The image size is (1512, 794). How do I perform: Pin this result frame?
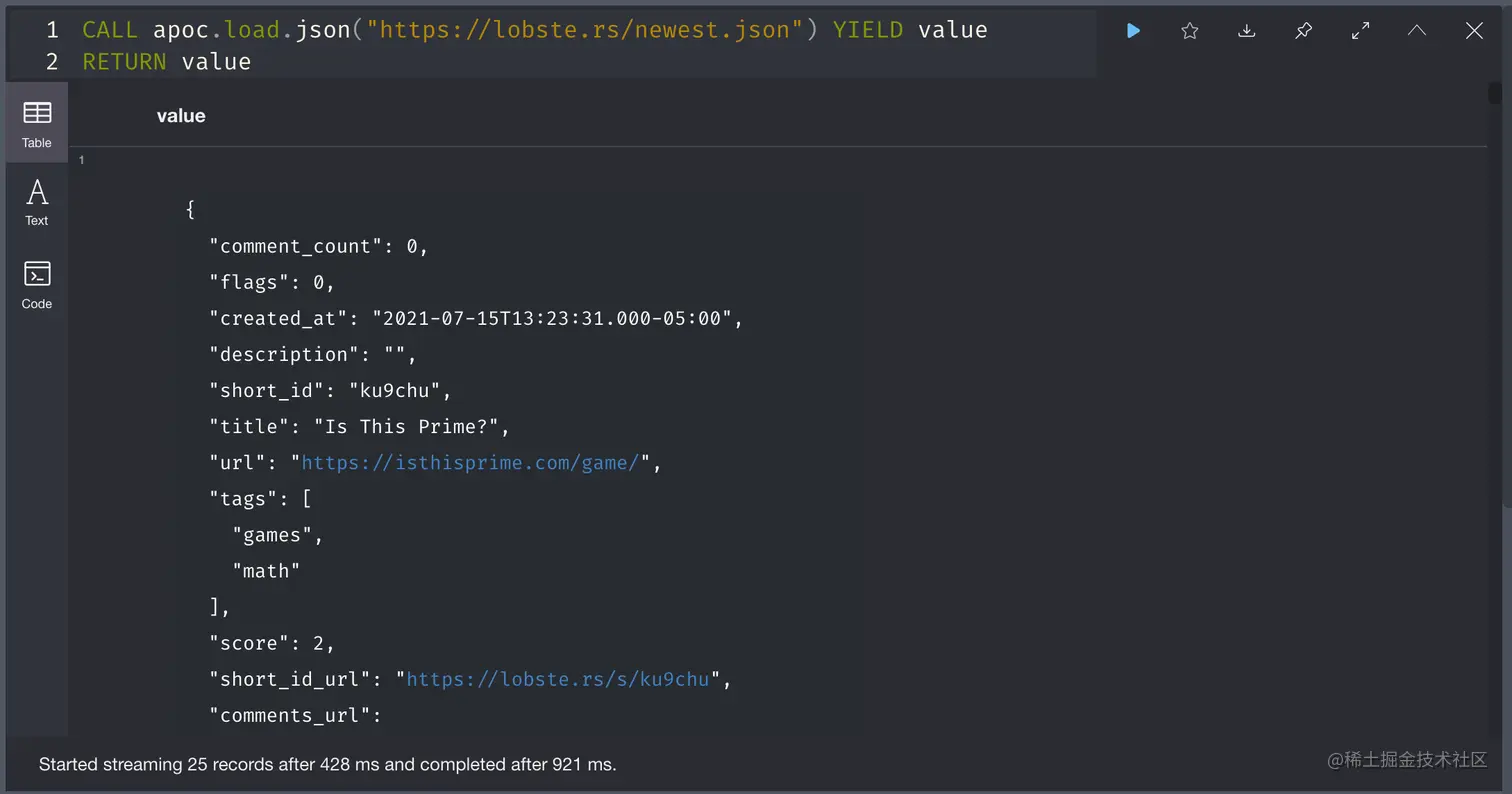tap(1304, 31)
